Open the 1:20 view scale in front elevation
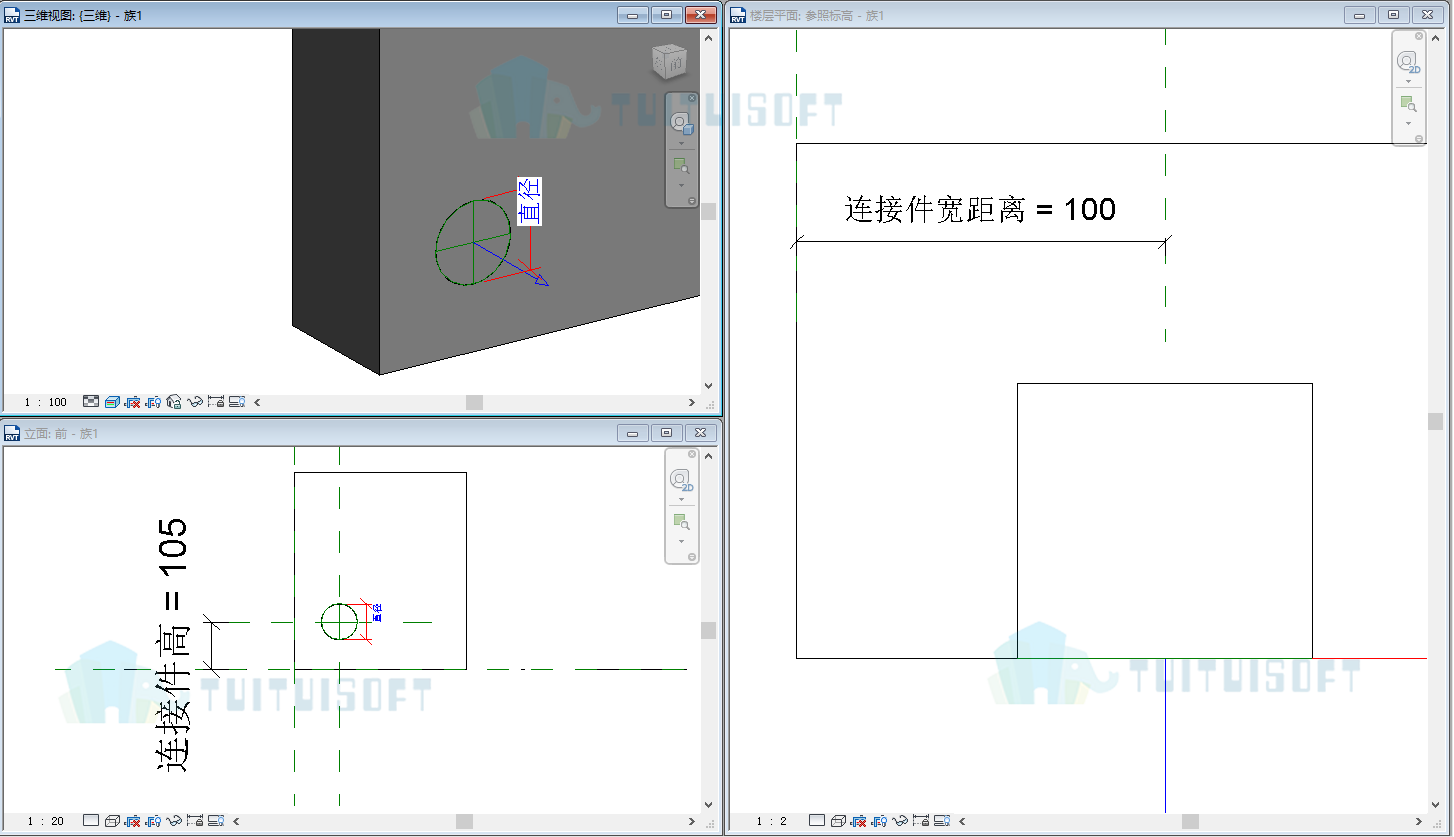The height and width of the screenshot is (837, 1454). click(46, 821)
